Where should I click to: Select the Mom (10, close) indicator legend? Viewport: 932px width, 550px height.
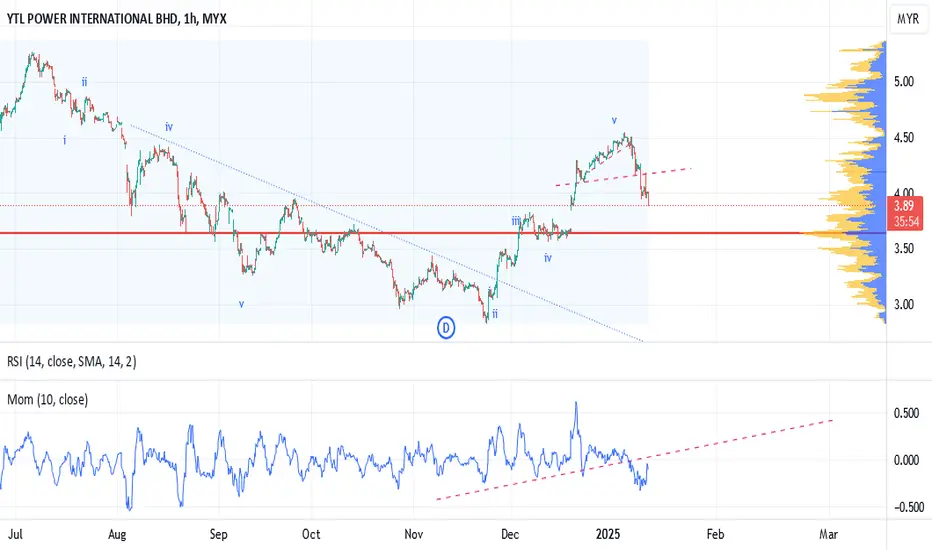pos(48,400)
